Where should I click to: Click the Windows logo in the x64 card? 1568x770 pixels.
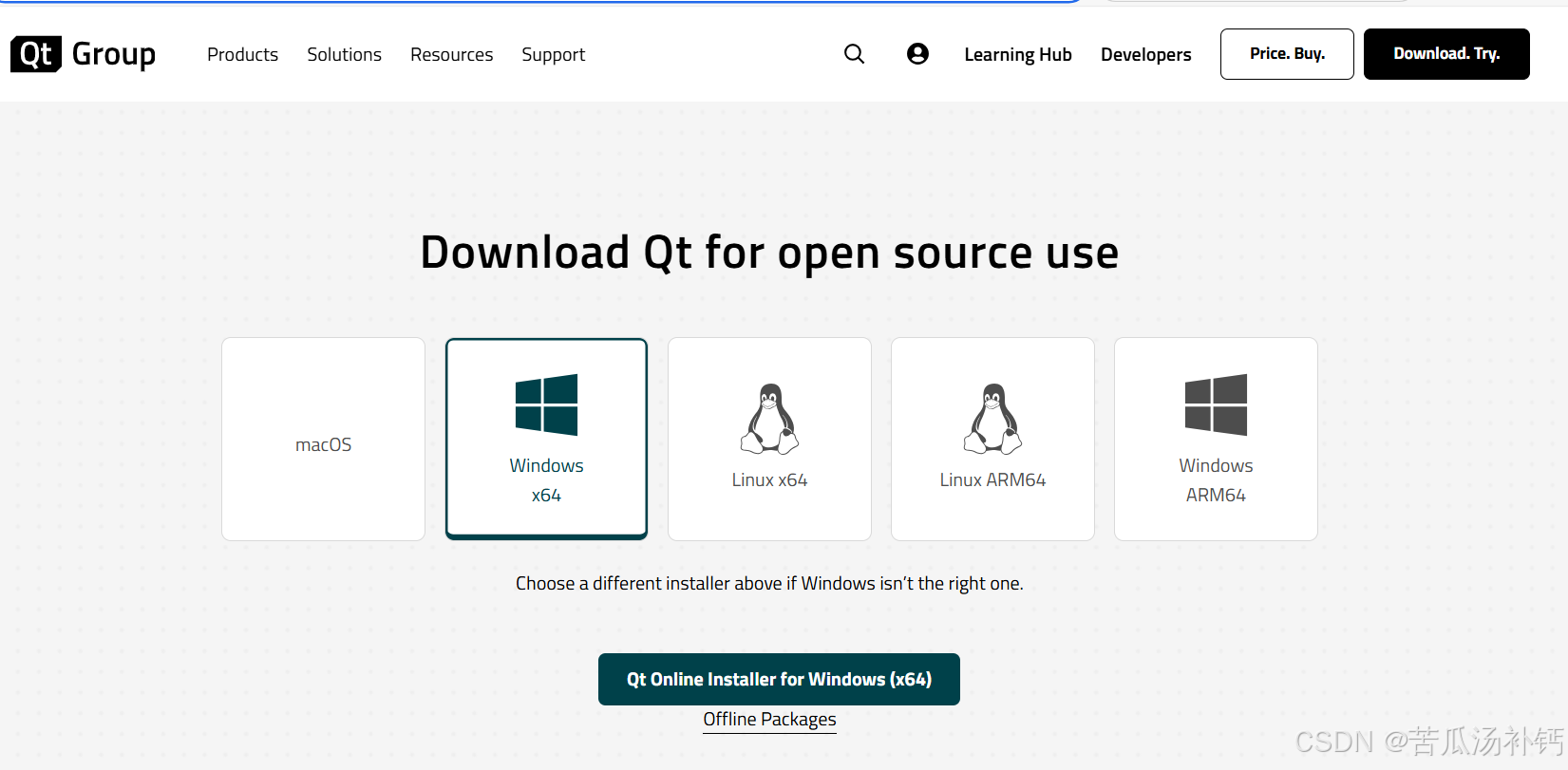[x=546, y=404]
